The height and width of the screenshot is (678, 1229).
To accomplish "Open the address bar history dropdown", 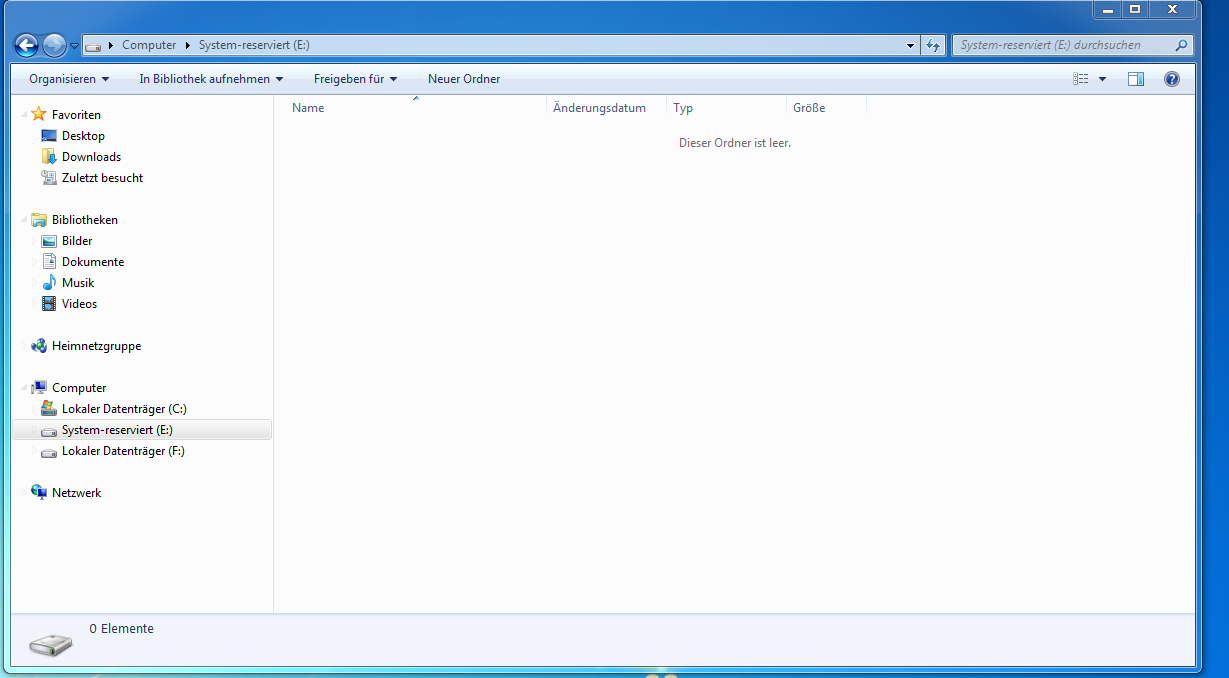I will click(x=910, y=45).
